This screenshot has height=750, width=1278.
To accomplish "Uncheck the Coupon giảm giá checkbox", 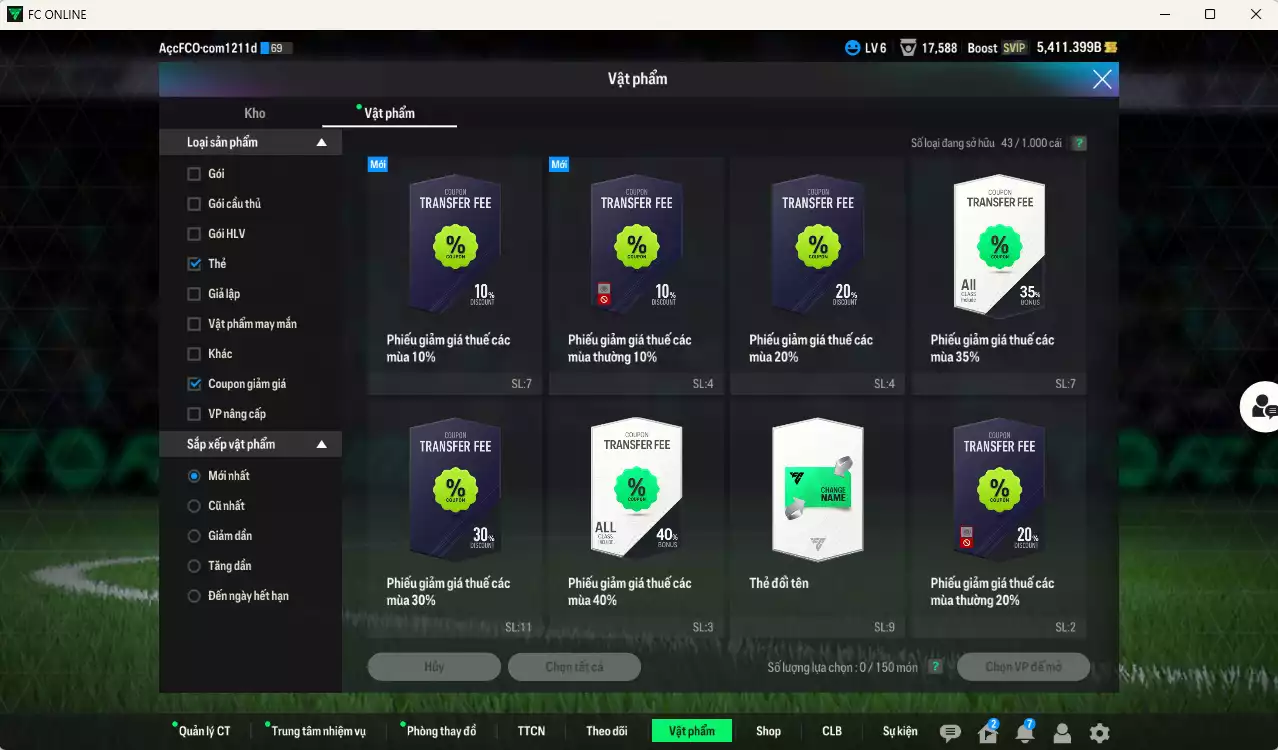I will [x=194, y=384].
